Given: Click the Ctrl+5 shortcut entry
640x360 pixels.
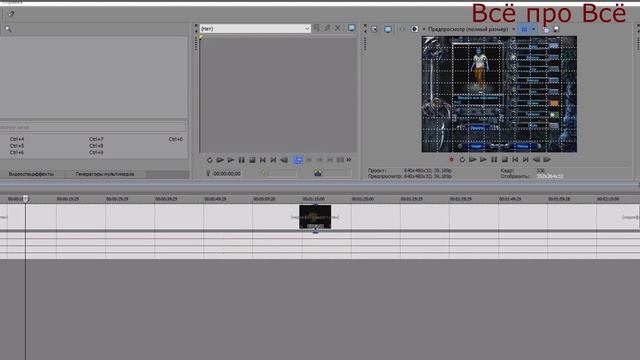Looking at the screenshot, I should tap(17, 146).
